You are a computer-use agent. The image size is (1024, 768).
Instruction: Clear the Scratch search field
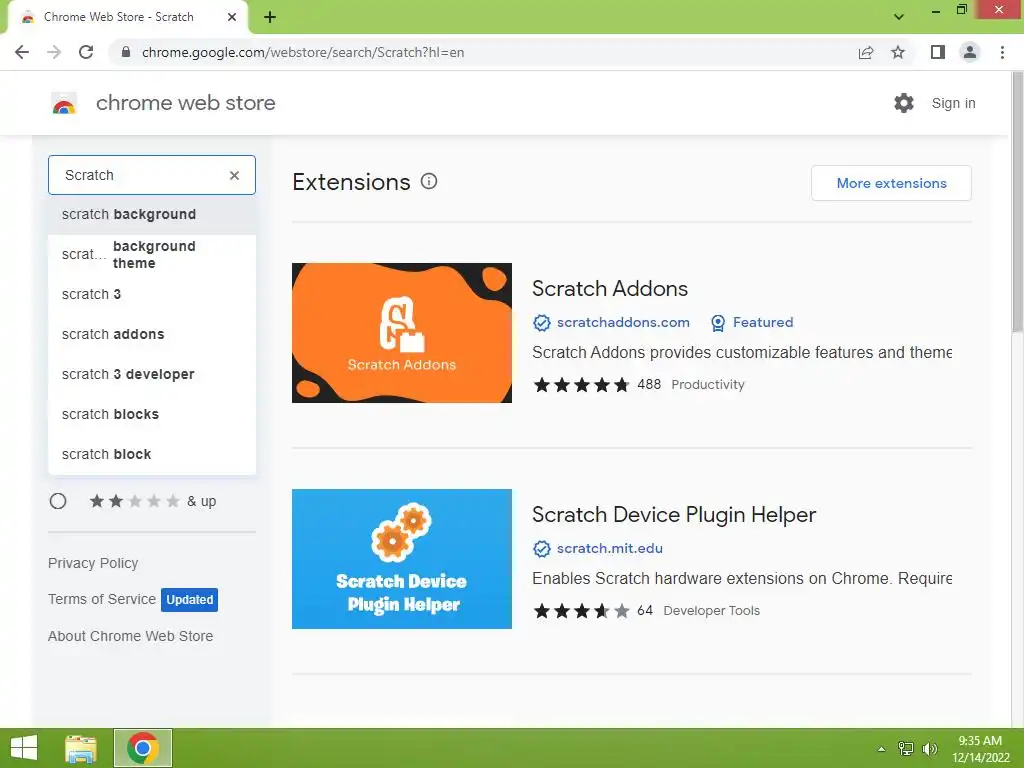coord(234,175)
